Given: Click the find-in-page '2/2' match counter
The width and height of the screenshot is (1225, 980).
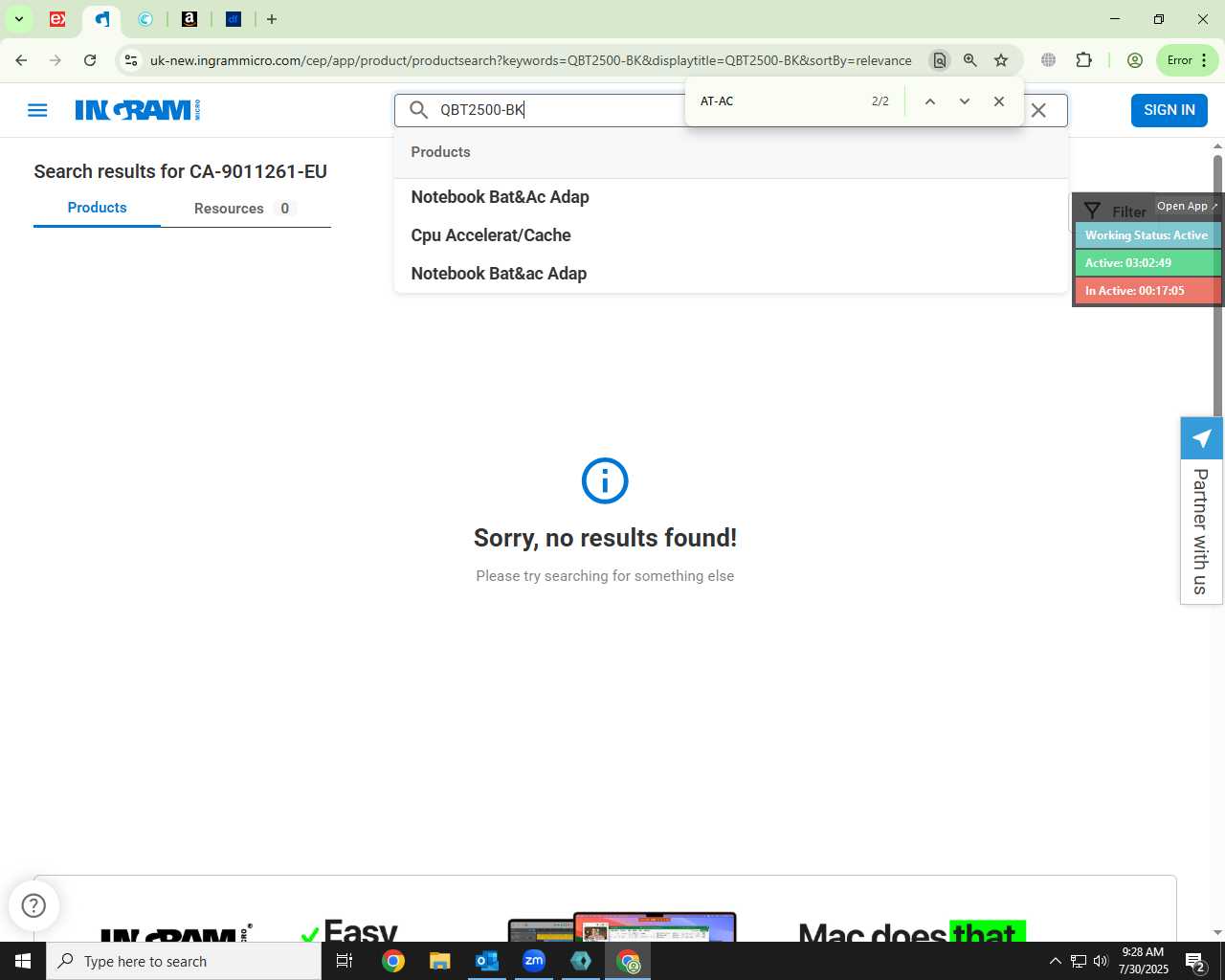Looking at the screenshot, I should pos(880,101).
